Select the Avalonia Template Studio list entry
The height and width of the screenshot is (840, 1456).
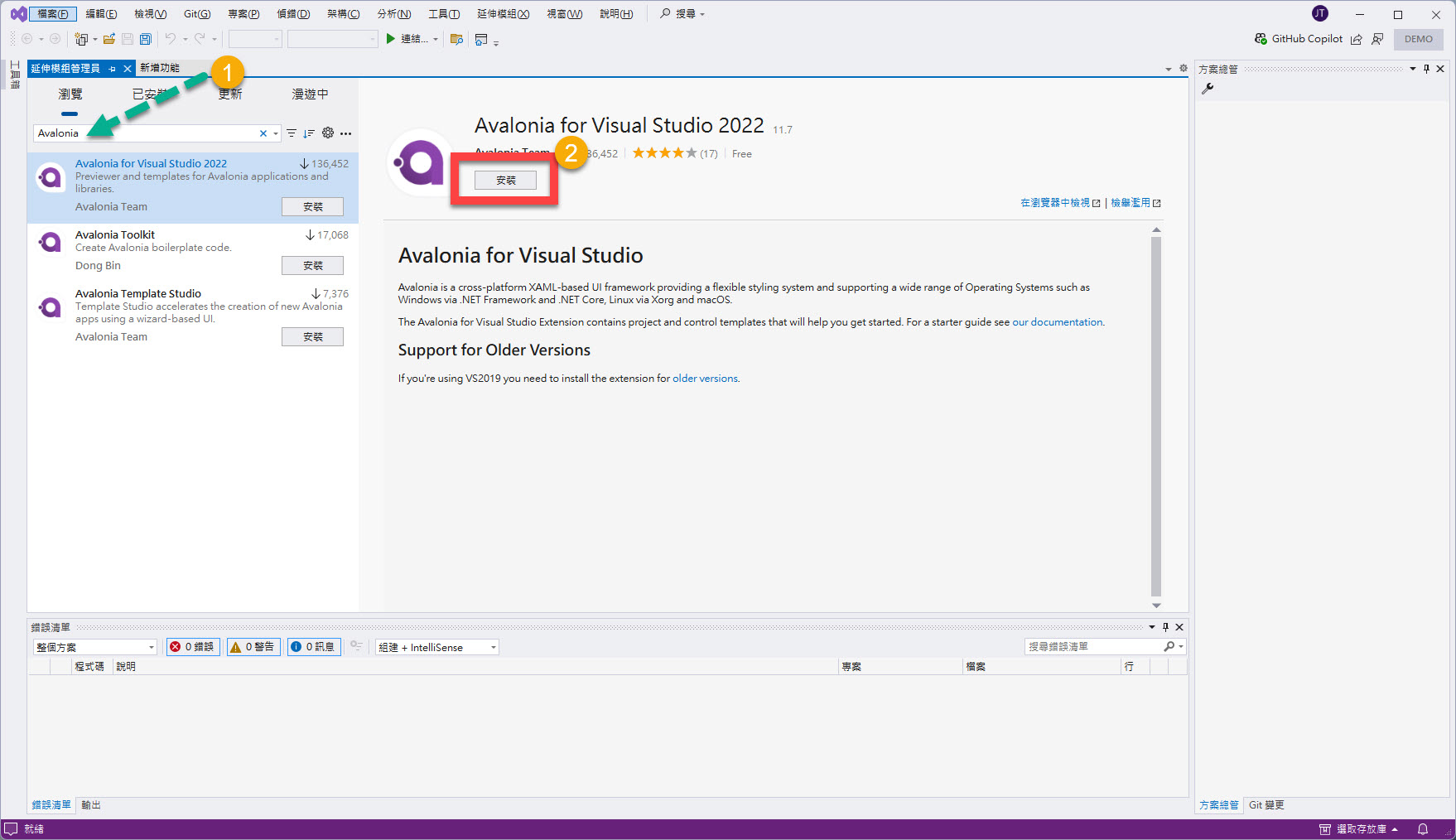pyautogui.click(x=193, y=316)
